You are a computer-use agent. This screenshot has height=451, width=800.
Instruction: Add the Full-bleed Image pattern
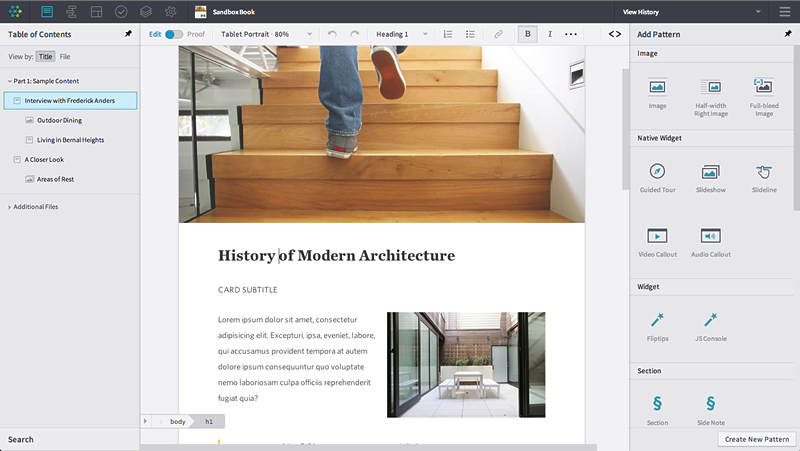[764, 97]
